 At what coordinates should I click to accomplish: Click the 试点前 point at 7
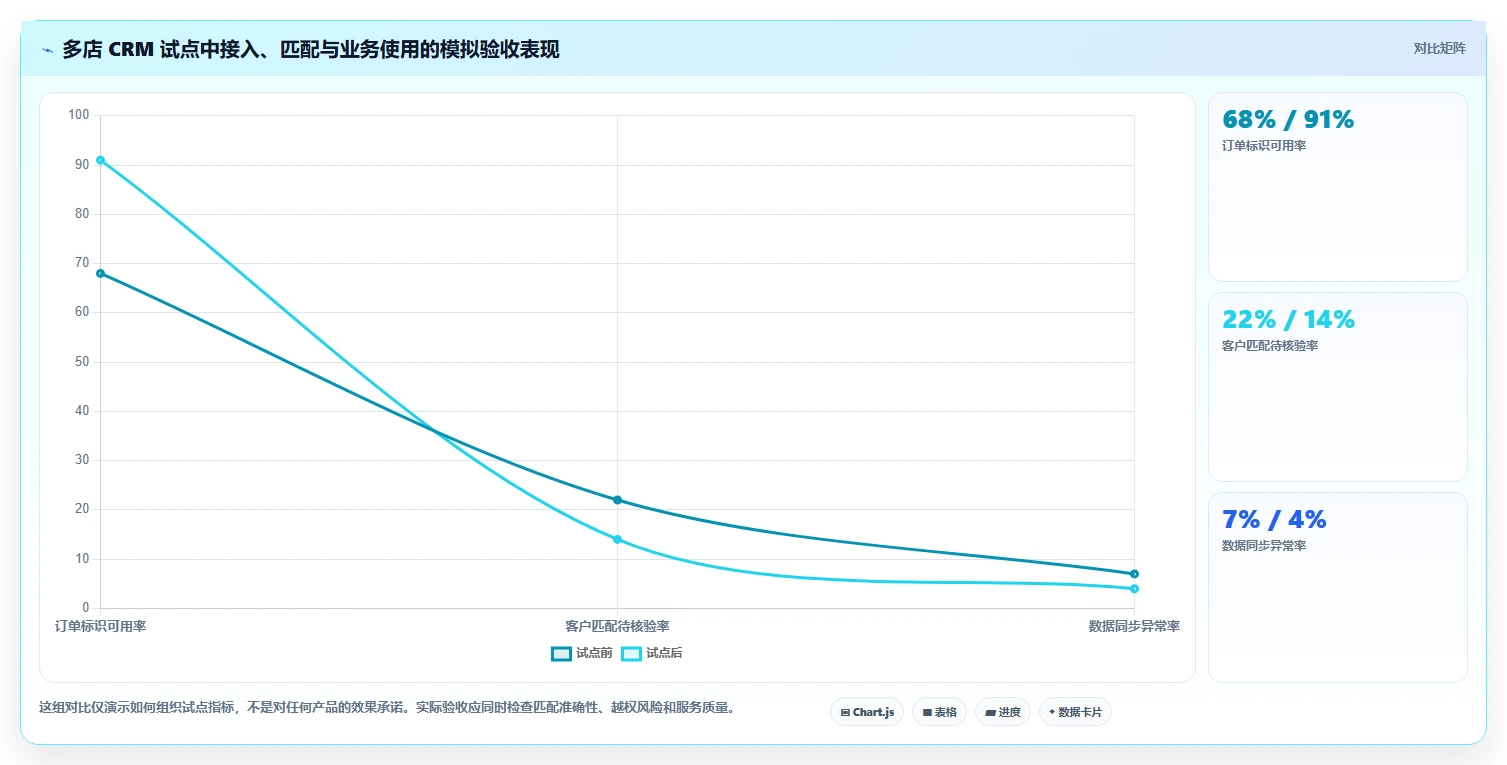[1134, 574]
